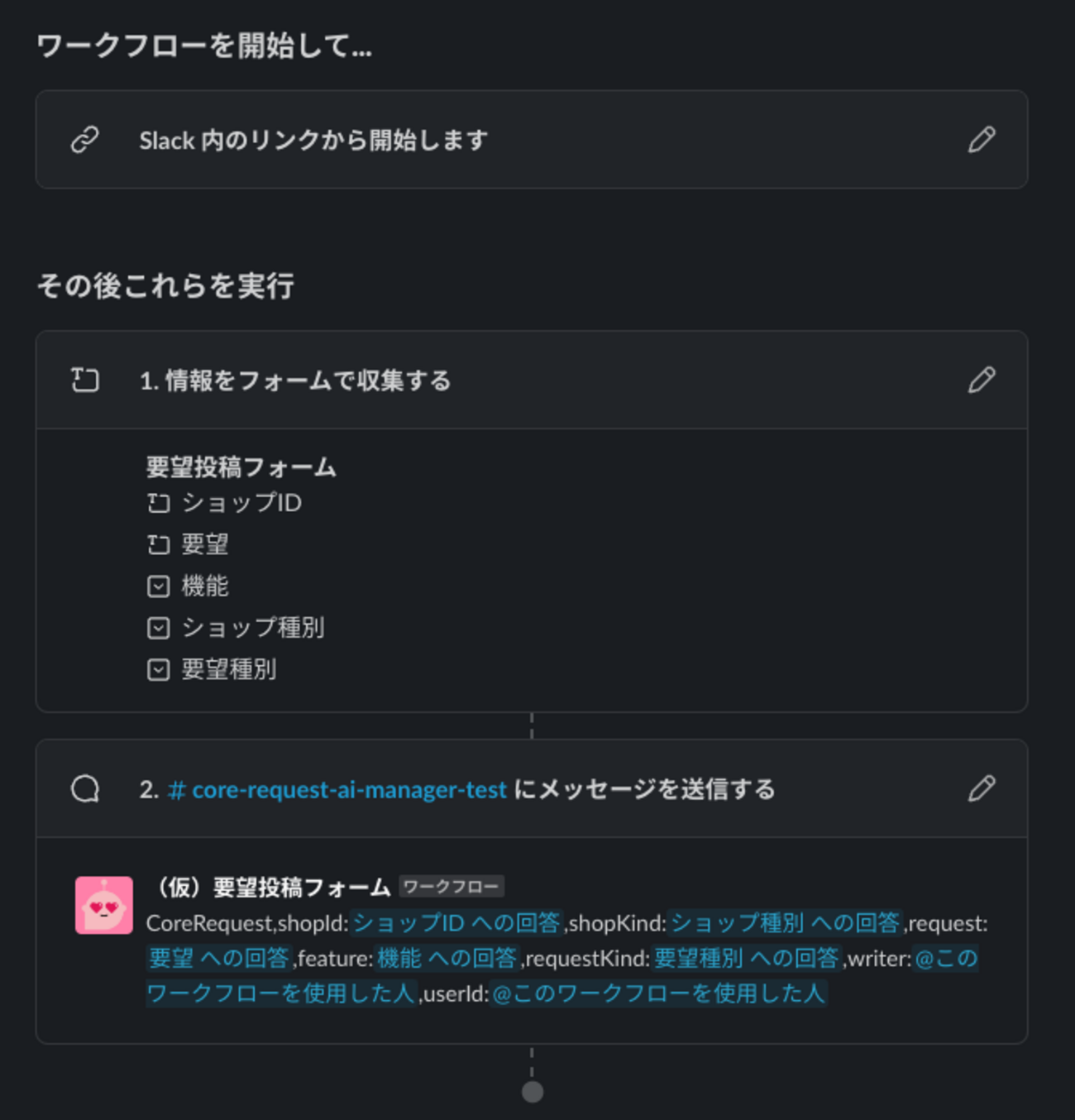Click the pink robot workflow avatar

click(104, 905)
